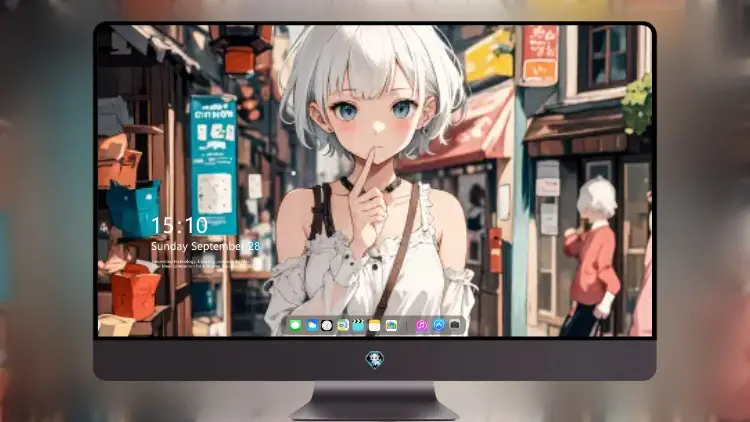Click the monitor bezel logo badge

click(x=375, y=359)
